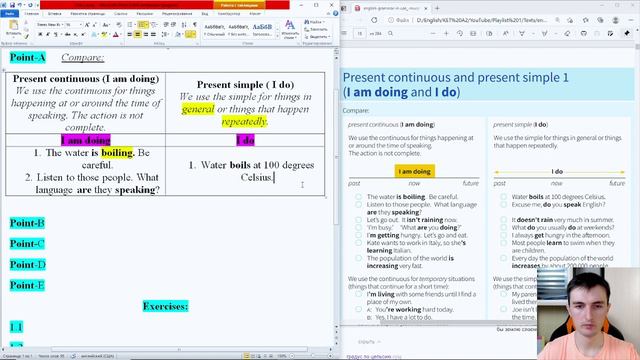Clear all formatting in Word ribbon
640x360 pixels.
[119, 25]
